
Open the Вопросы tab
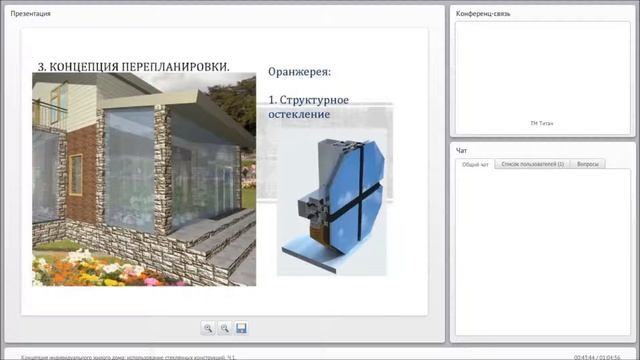pyautogui.click(x=588, y=164)
